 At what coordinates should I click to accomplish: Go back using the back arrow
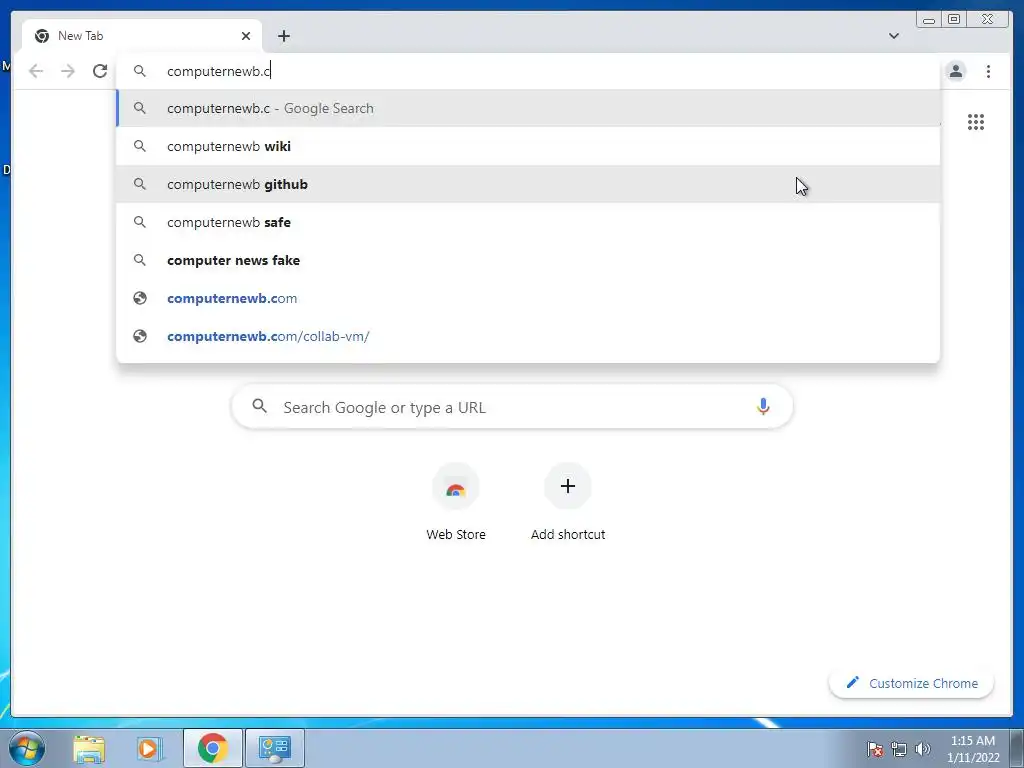click(x=36, y=71)
